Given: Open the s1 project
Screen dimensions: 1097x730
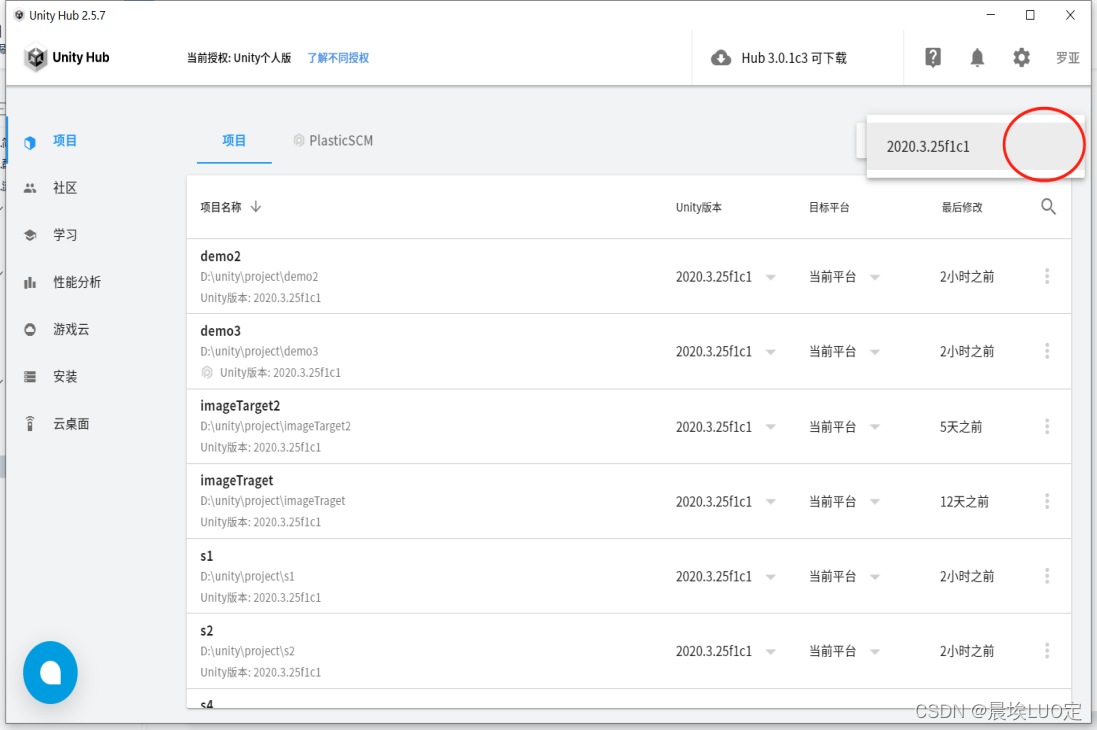Looking at the screenshot, I should 206,556.
